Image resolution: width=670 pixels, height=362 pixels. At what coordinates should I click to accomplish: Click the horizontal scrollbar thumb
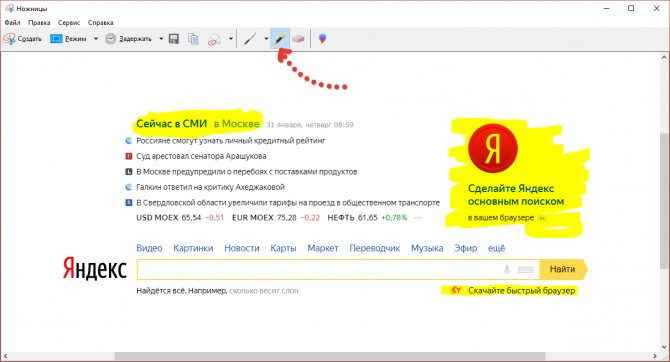[329, 356]
